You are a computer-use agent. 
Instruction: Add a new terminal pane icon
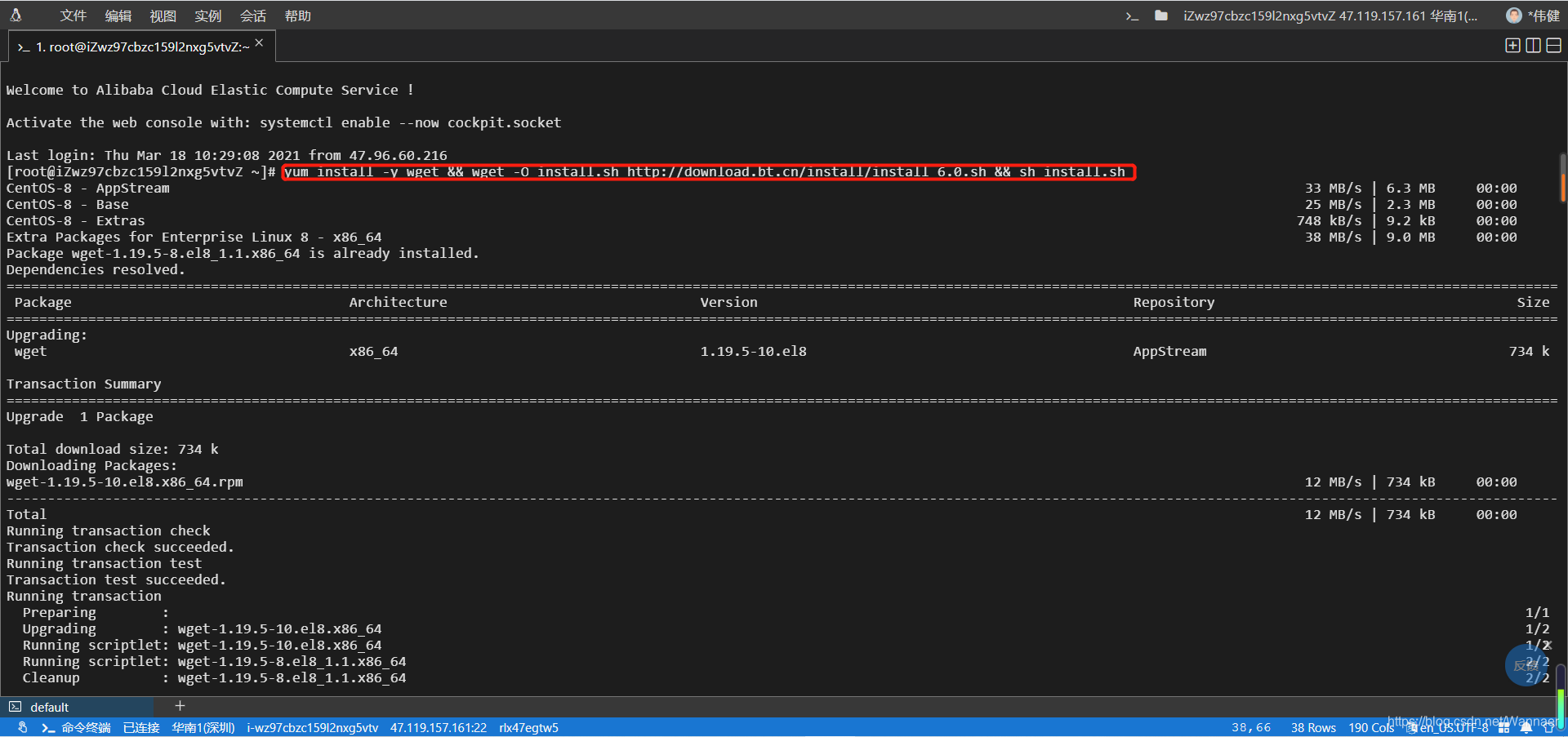[1512, 46]
